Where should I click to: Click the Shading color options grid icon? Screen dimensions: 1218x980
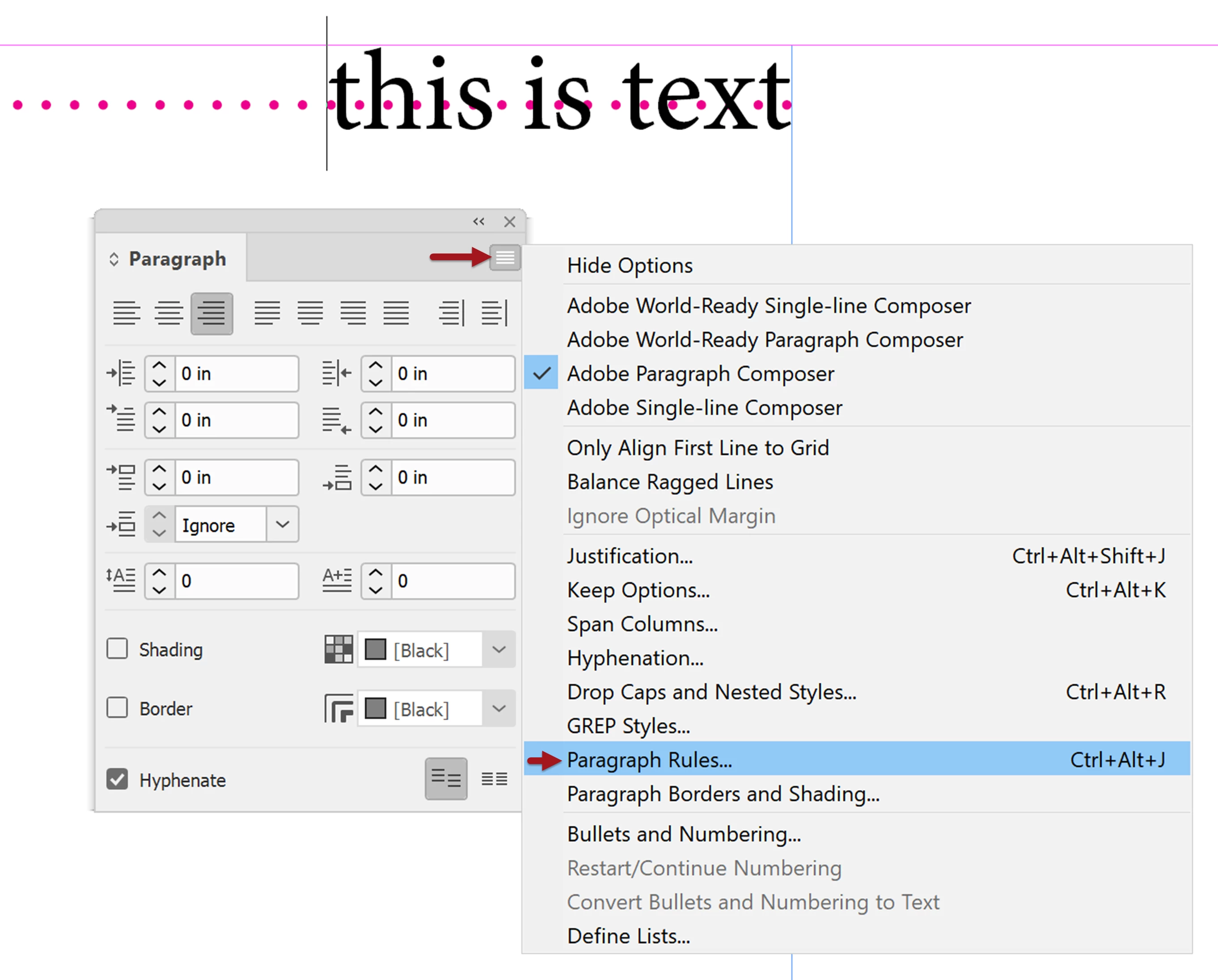tap(338, 649)
